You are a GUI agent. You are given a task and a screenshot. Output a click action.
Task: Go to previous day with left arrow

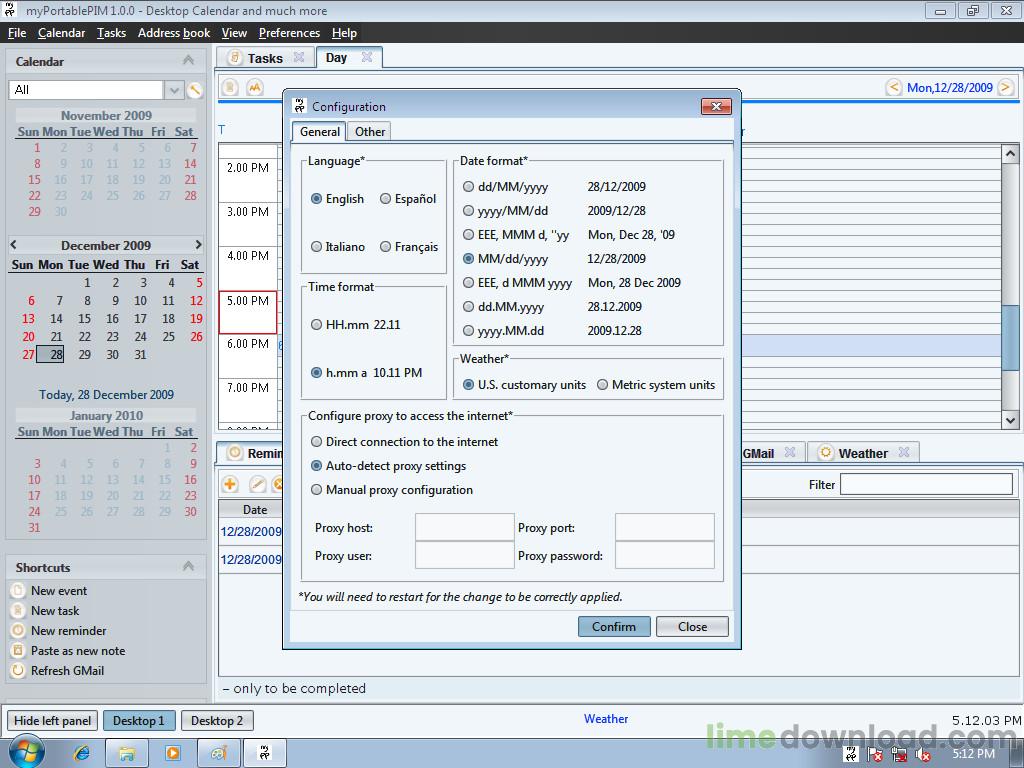(893, 88)
